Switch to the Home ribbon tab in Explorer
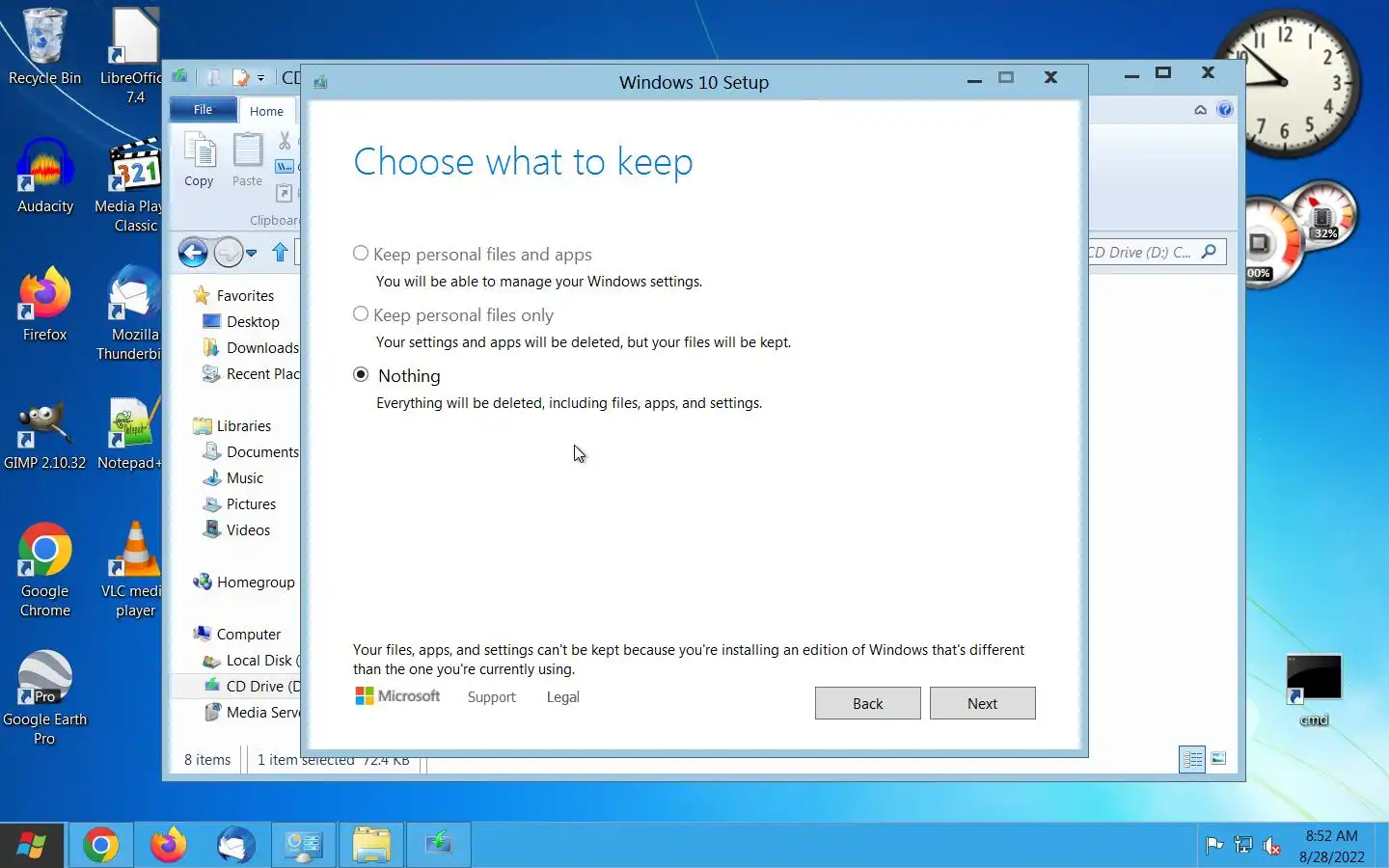Viewport: 1389px width, 868px height. coord(266,111)
